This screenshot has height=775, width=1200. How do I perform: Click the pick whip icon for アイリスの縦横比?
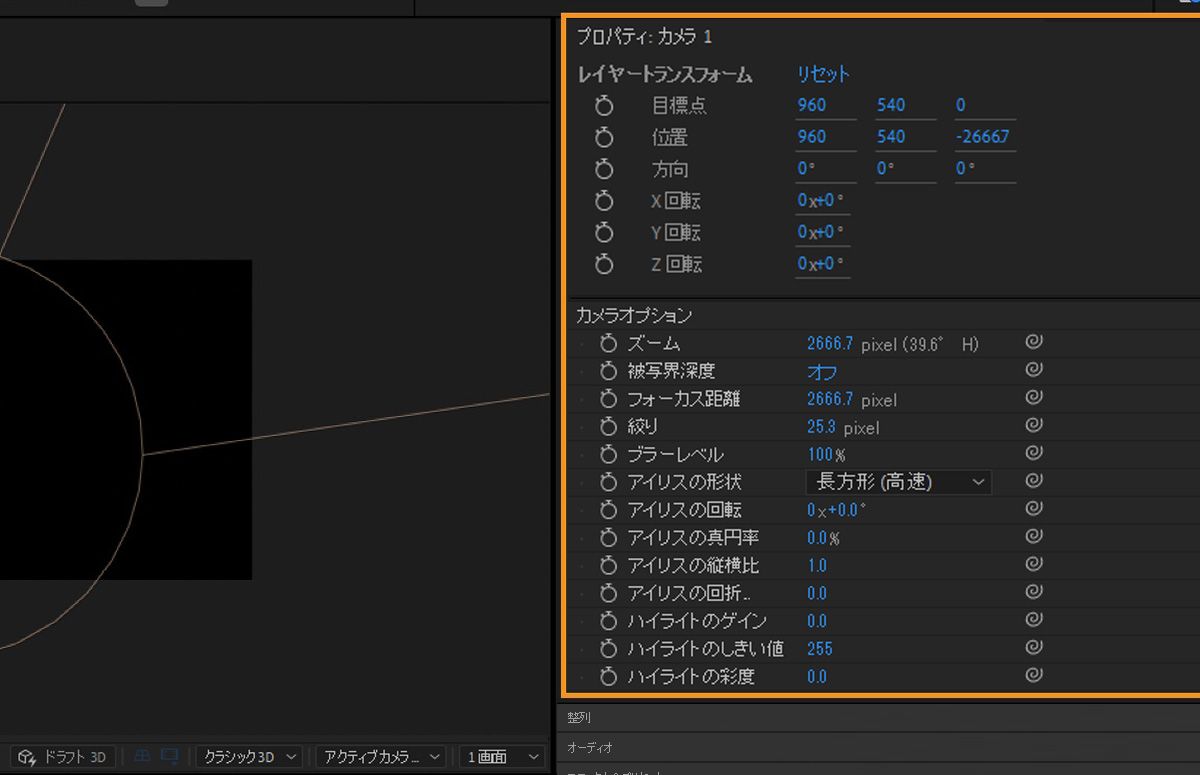click(1034, 564)
